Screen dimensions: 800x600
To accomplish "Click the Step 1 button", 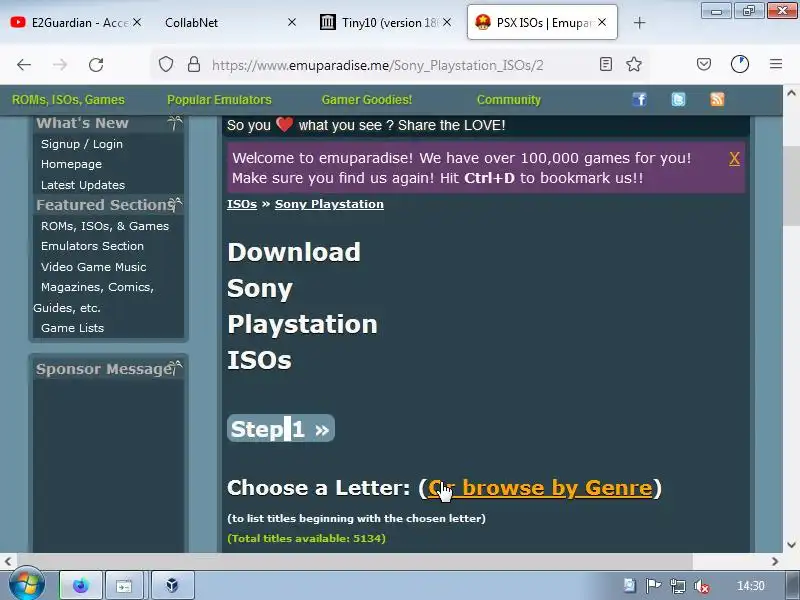I will pyautogui.click(x=281, y=429).
